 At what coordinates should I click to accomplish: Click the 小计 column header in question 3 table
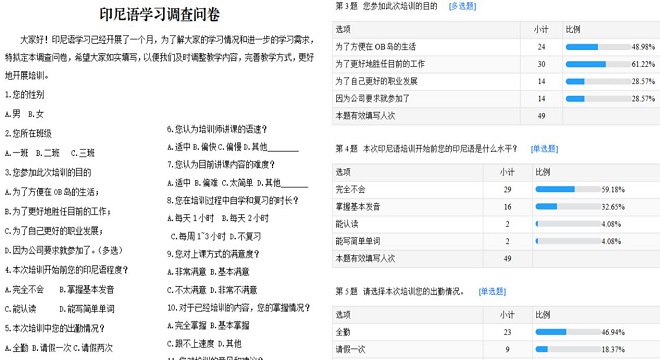point(541,29)
